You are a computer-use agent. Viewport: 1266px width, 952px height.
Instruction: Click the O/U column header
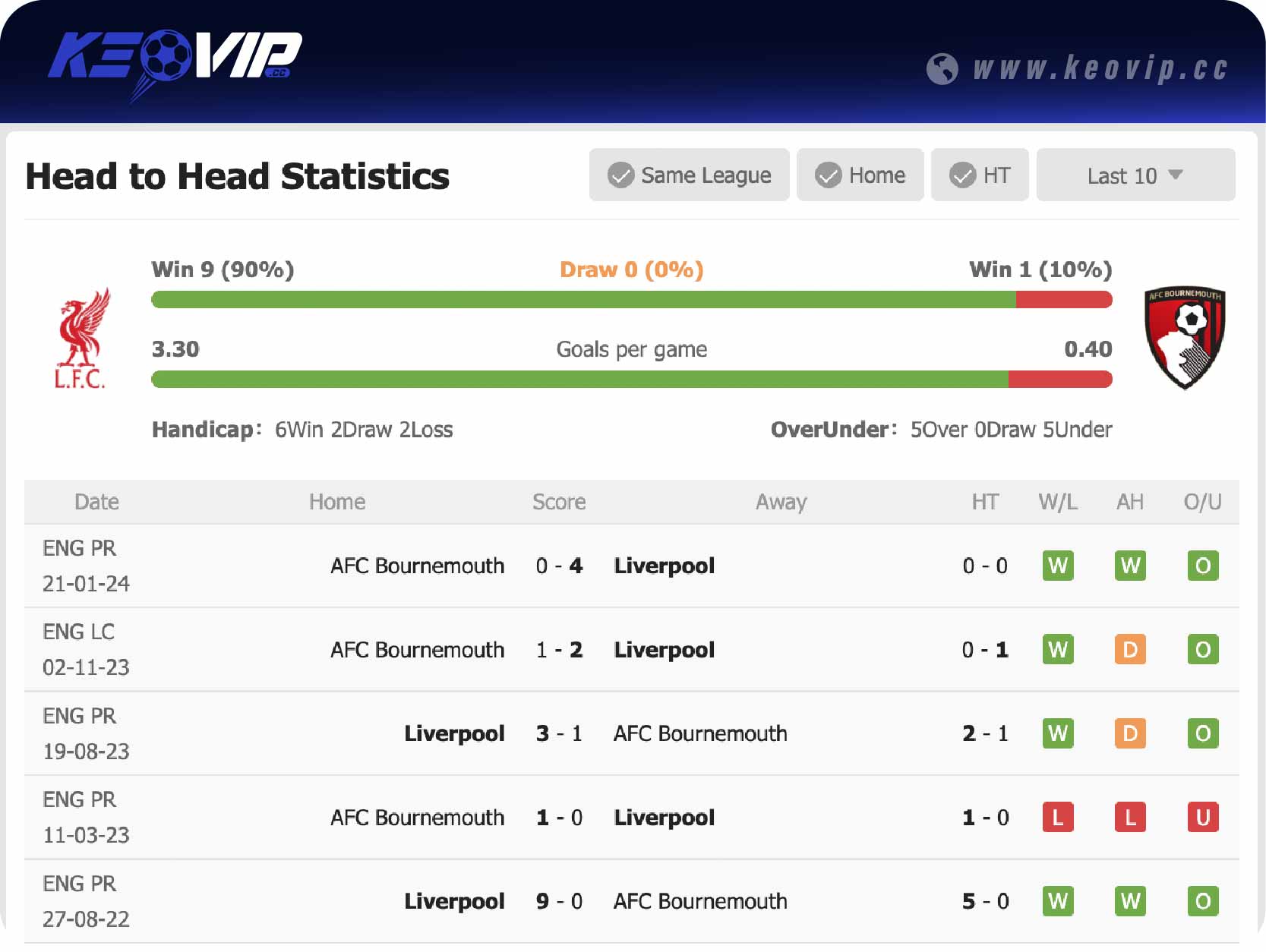pyautogui.click(x=1201, y=502)
